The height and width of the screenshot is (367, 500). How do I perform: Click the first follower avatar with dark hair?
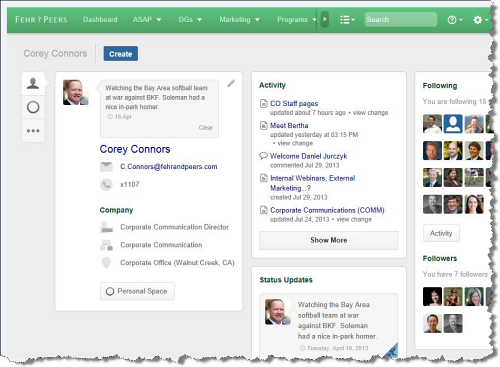[x=432, y=296]
